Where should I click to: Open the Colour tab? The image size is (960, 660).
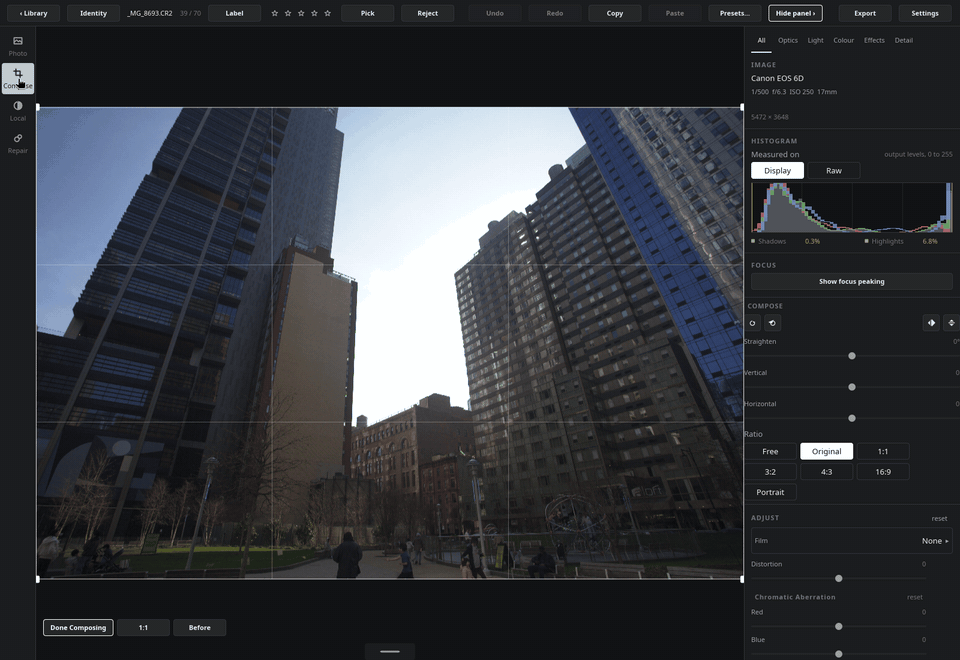tap(844, 40)
